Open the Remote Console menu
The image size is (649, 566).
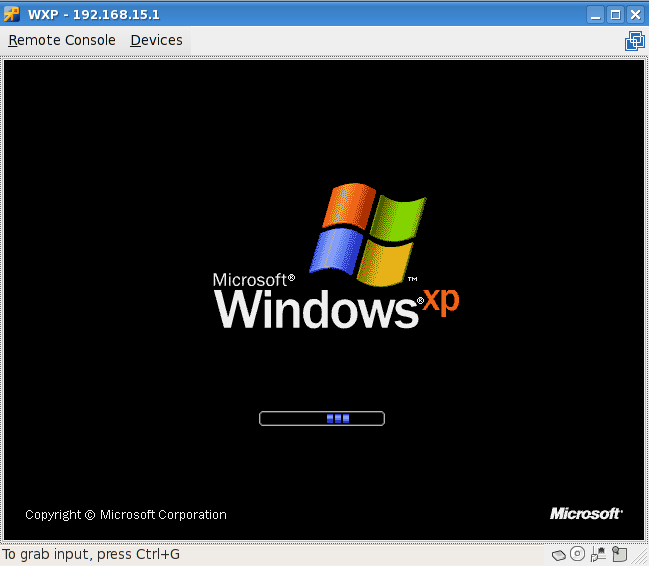coord(62,40)
